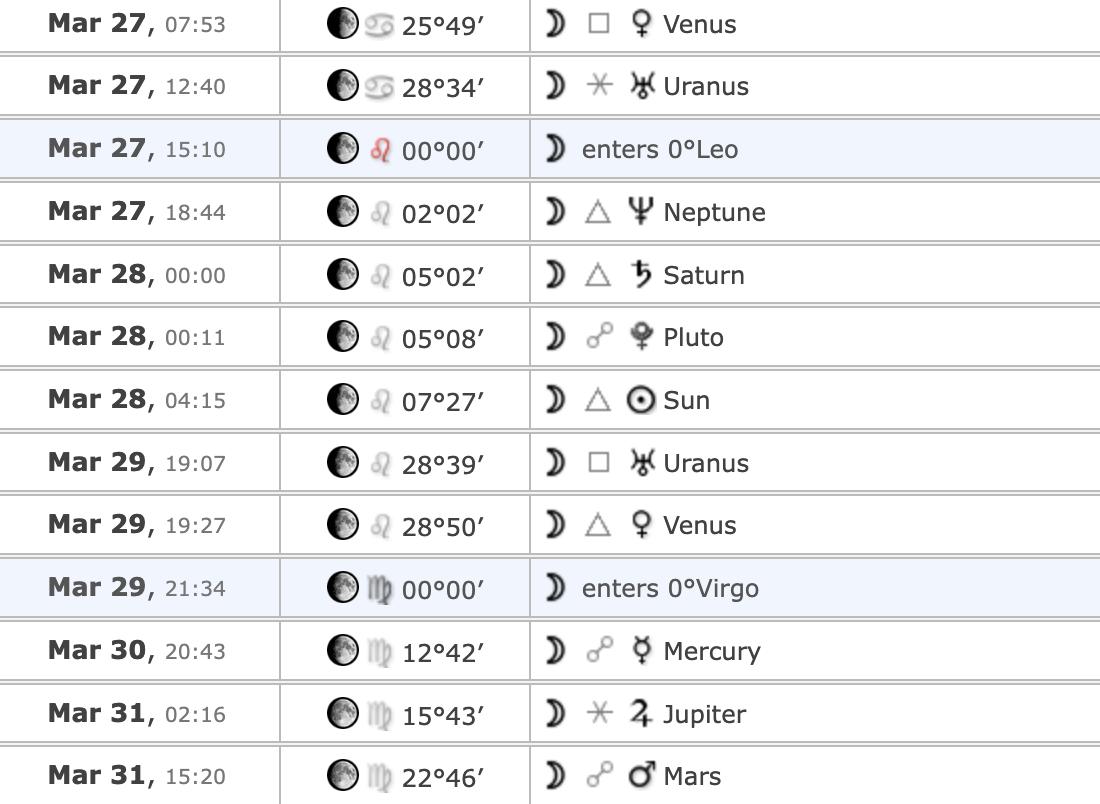This screenshot has height=804, width=1100.
Task: Click the red Leo sign icon
Action: click(380, 149)
